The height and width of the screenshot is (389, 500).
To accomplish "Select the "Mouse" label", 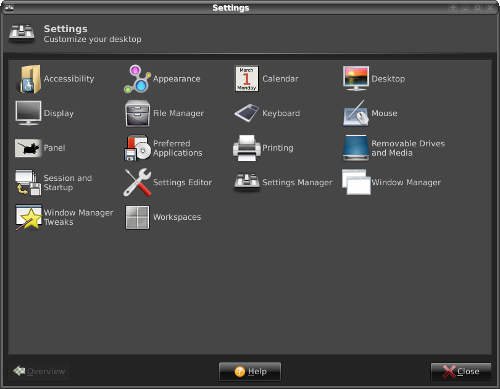I will click(384, 113).
